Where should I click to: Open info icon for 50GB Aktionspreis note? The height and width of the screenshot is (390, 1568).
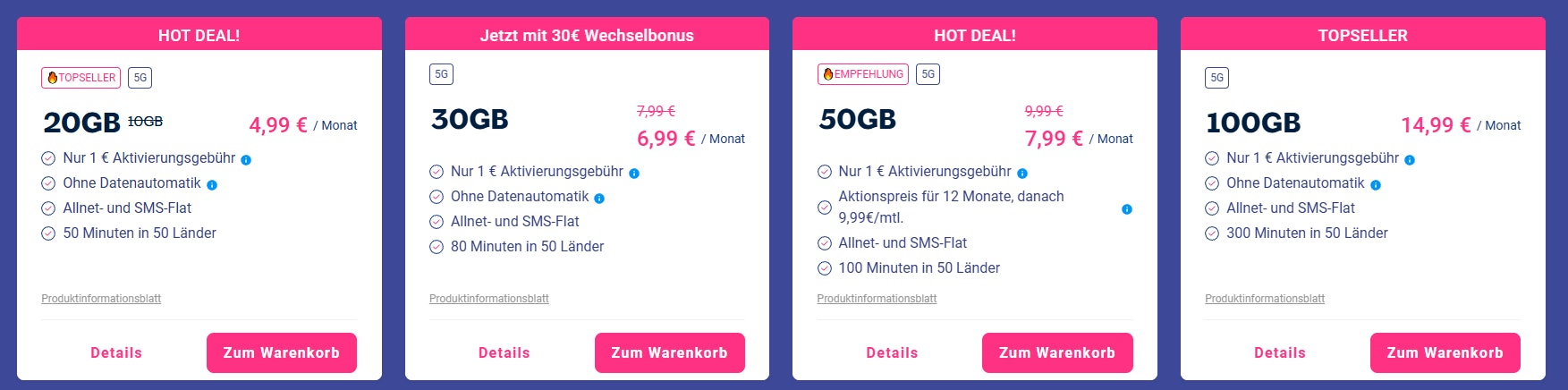[1127, 209]
